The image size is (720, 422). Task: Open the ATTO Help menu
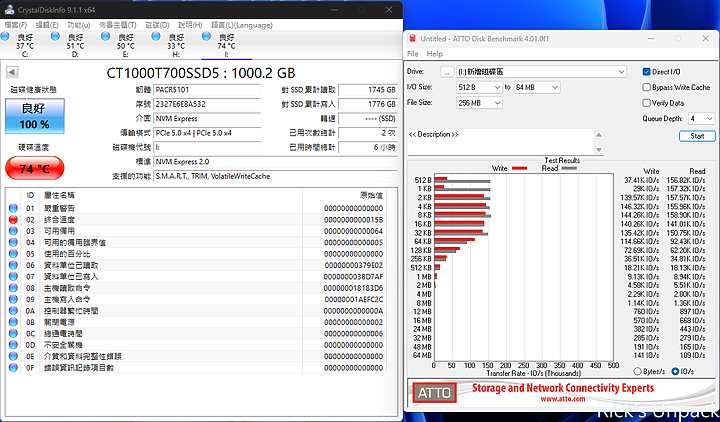434,54
